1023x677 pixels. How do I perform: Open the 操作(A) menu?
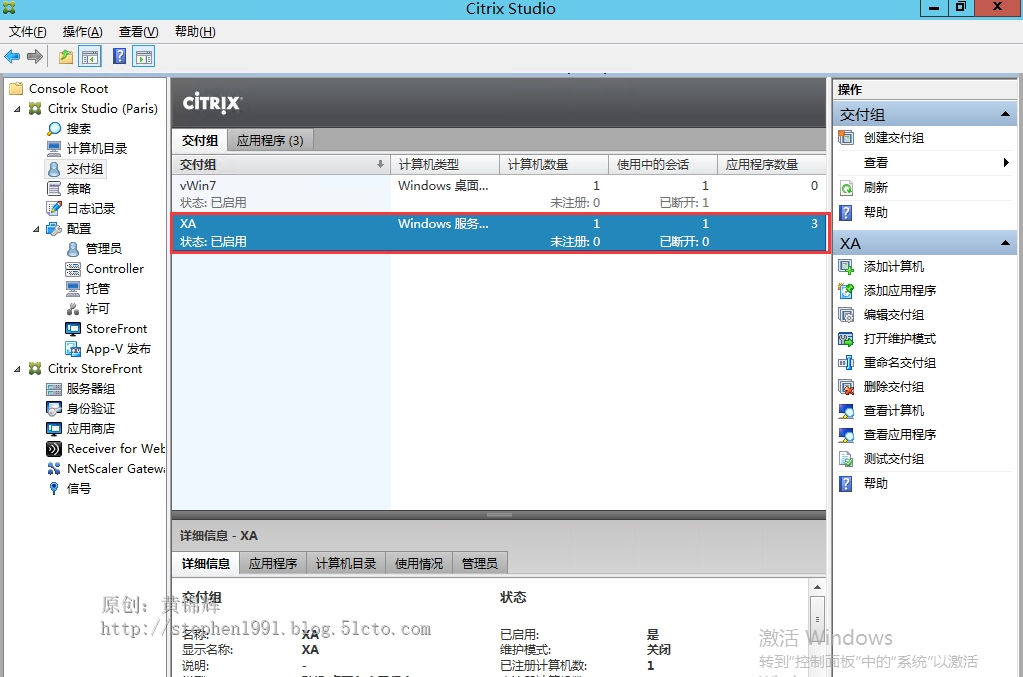tap(82, 31)
